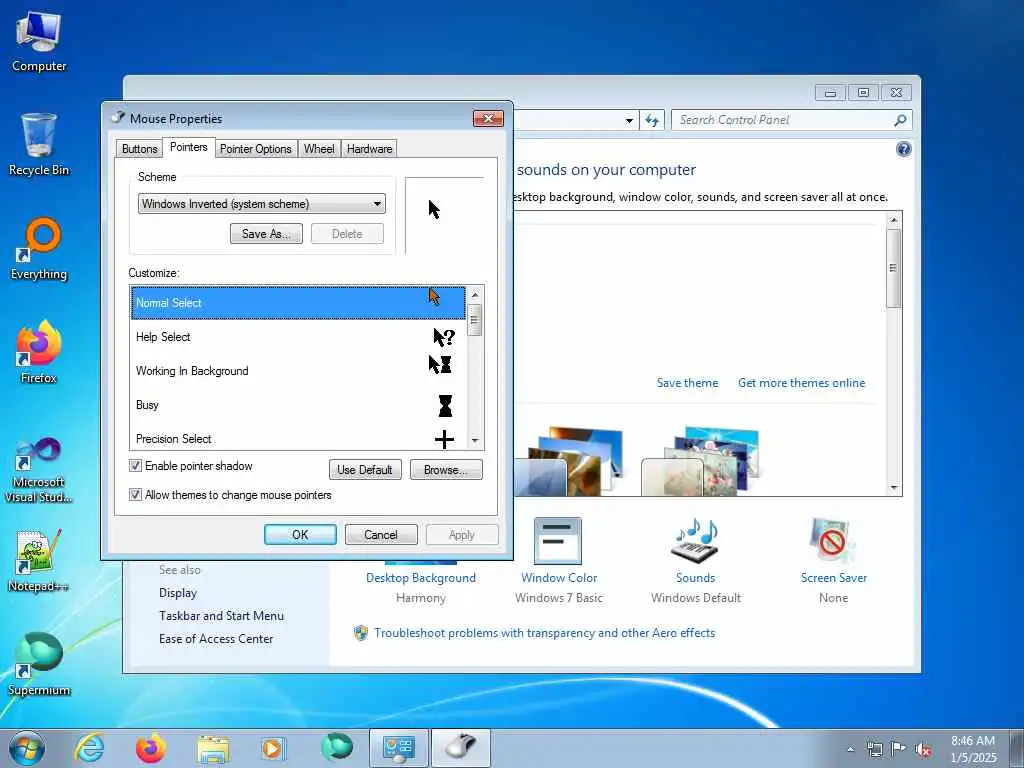This screenshot has width=1024, height=768.
Task: Open the Desktop Background link
Action: [421, 578]
